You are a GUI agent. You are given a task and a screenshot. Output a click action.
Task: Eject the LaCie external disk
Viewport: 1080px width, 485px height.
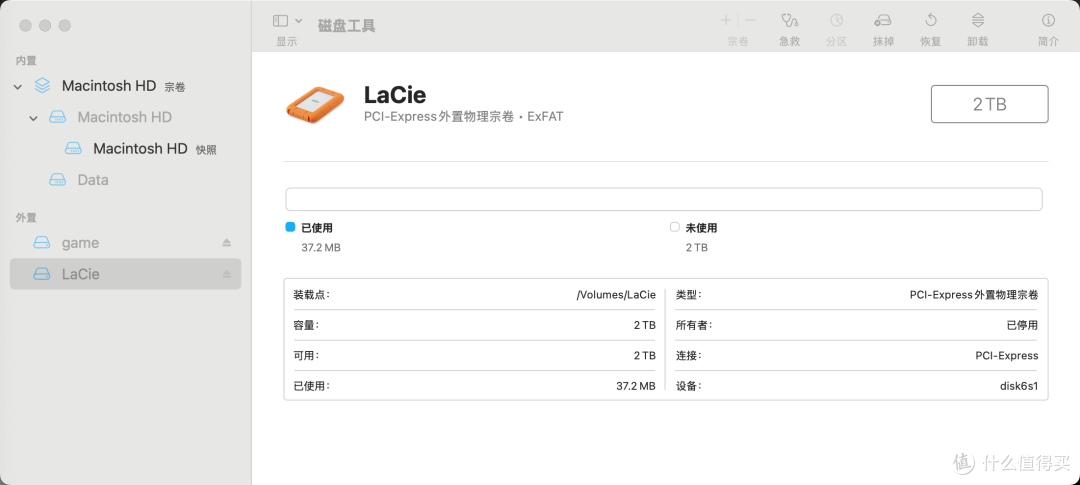[227, 274]
